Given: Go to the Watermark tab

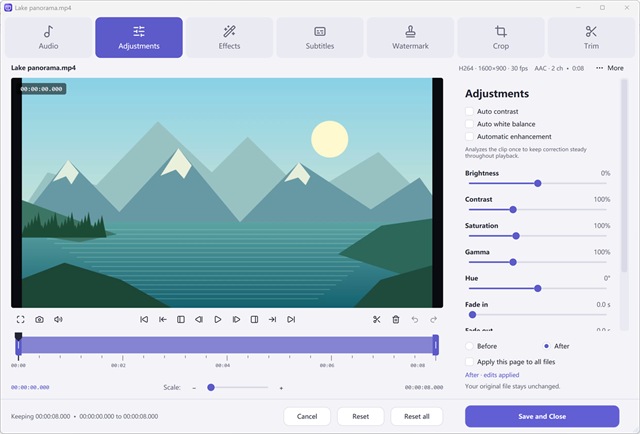Looking at the screenshot, I should point(410,37).
